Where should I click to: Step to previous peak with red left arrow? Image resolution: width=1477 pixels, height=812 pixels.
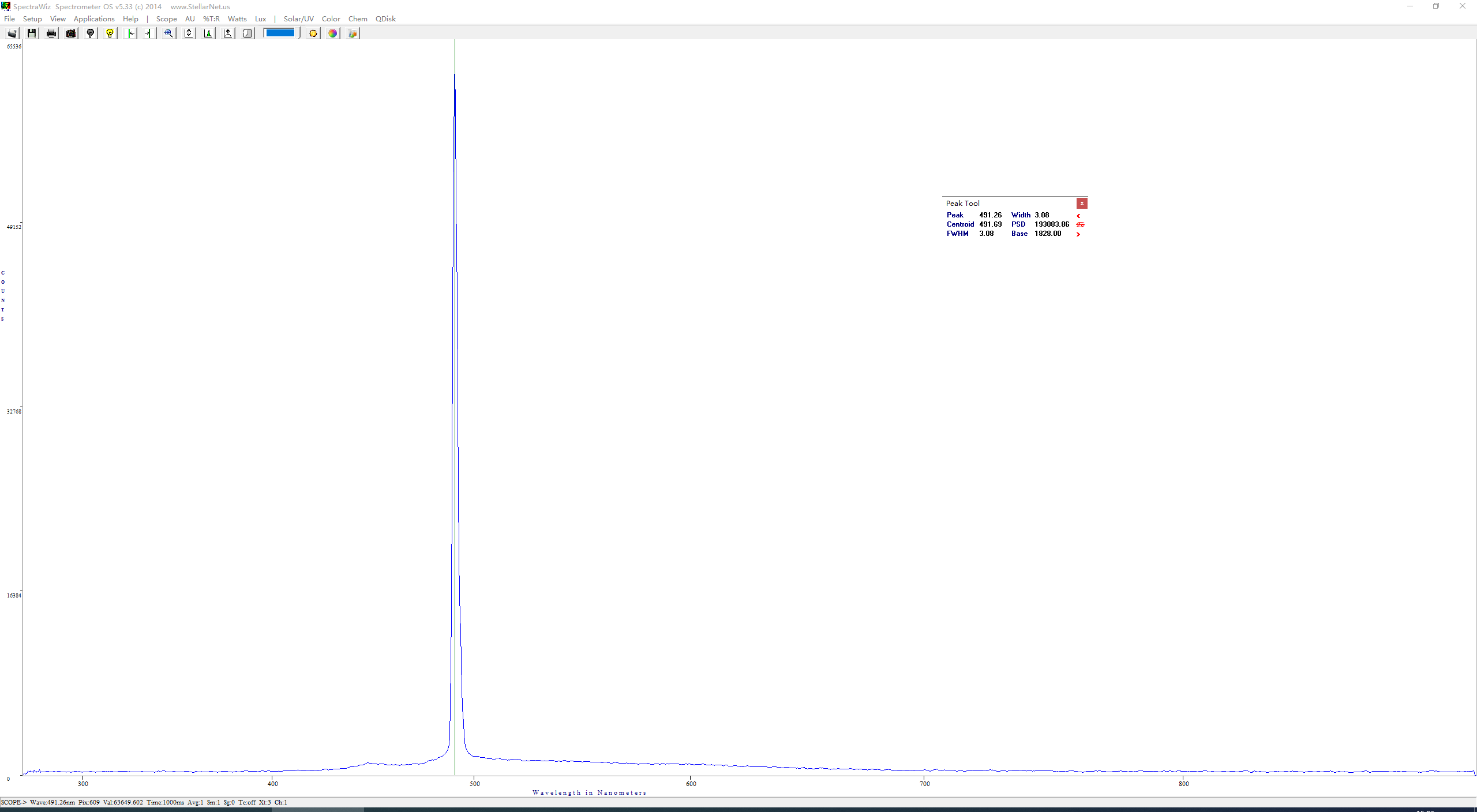tap(1078, 216)
